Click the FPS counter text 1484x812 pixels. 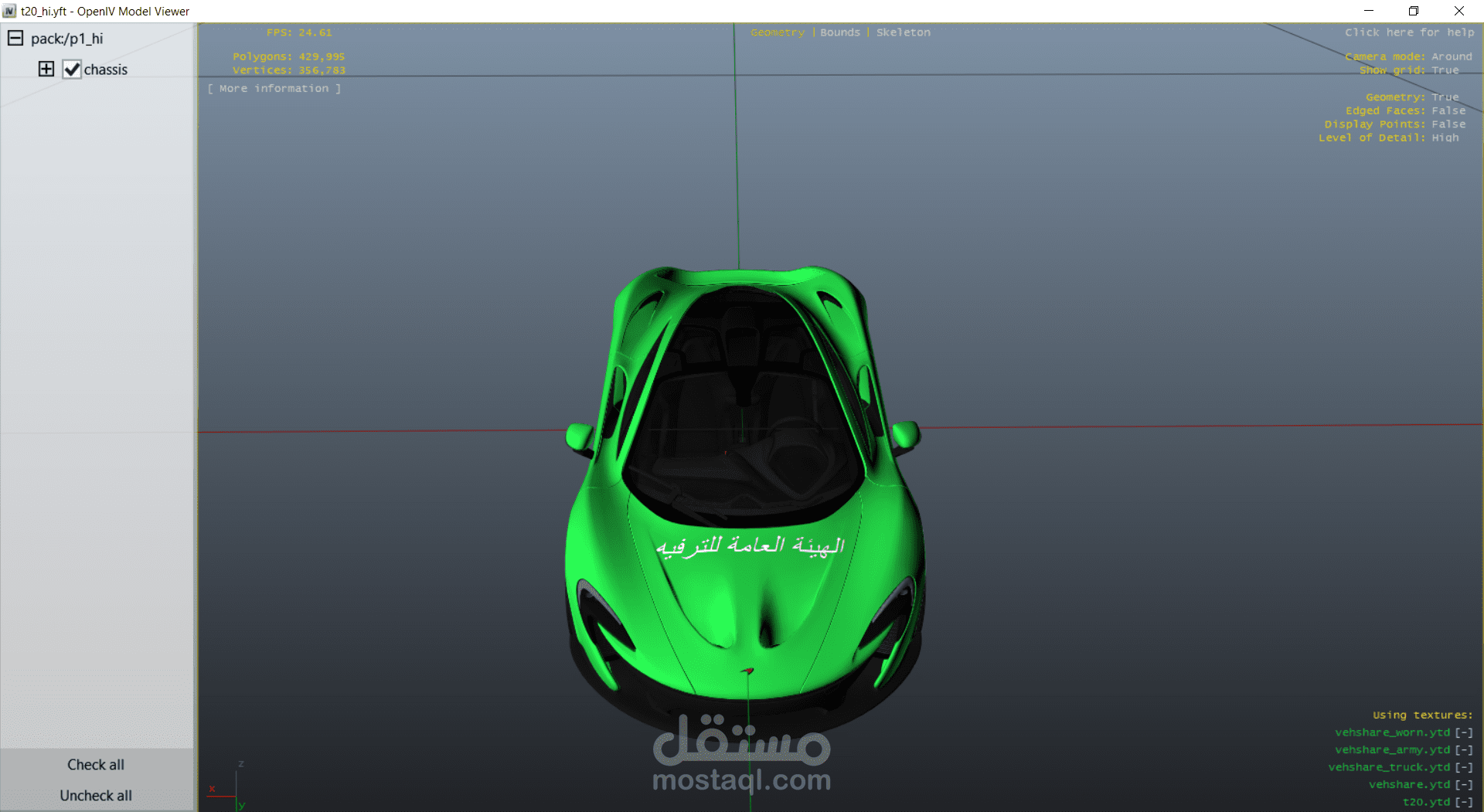tap(299, 32)
